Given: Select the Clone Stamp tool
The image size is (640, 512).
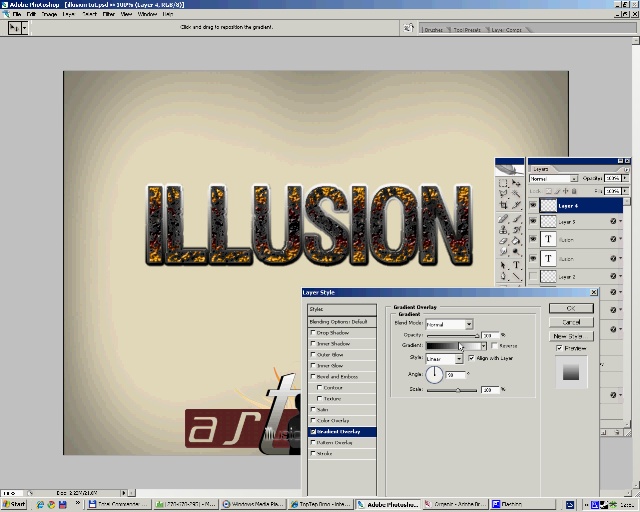Looking at the screenshot, I should pos(503,230).
